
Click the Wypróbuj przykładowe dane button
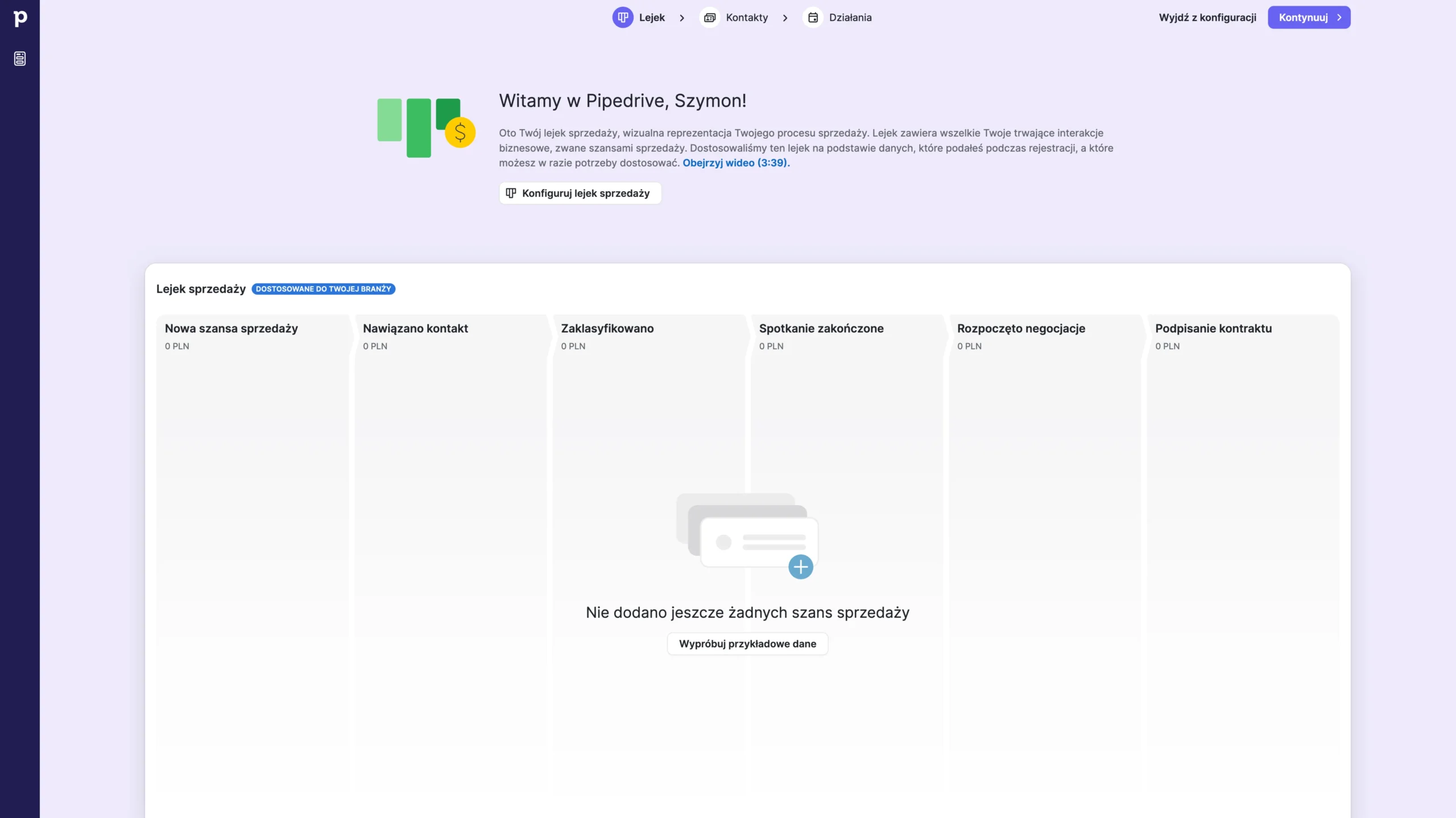747,644
